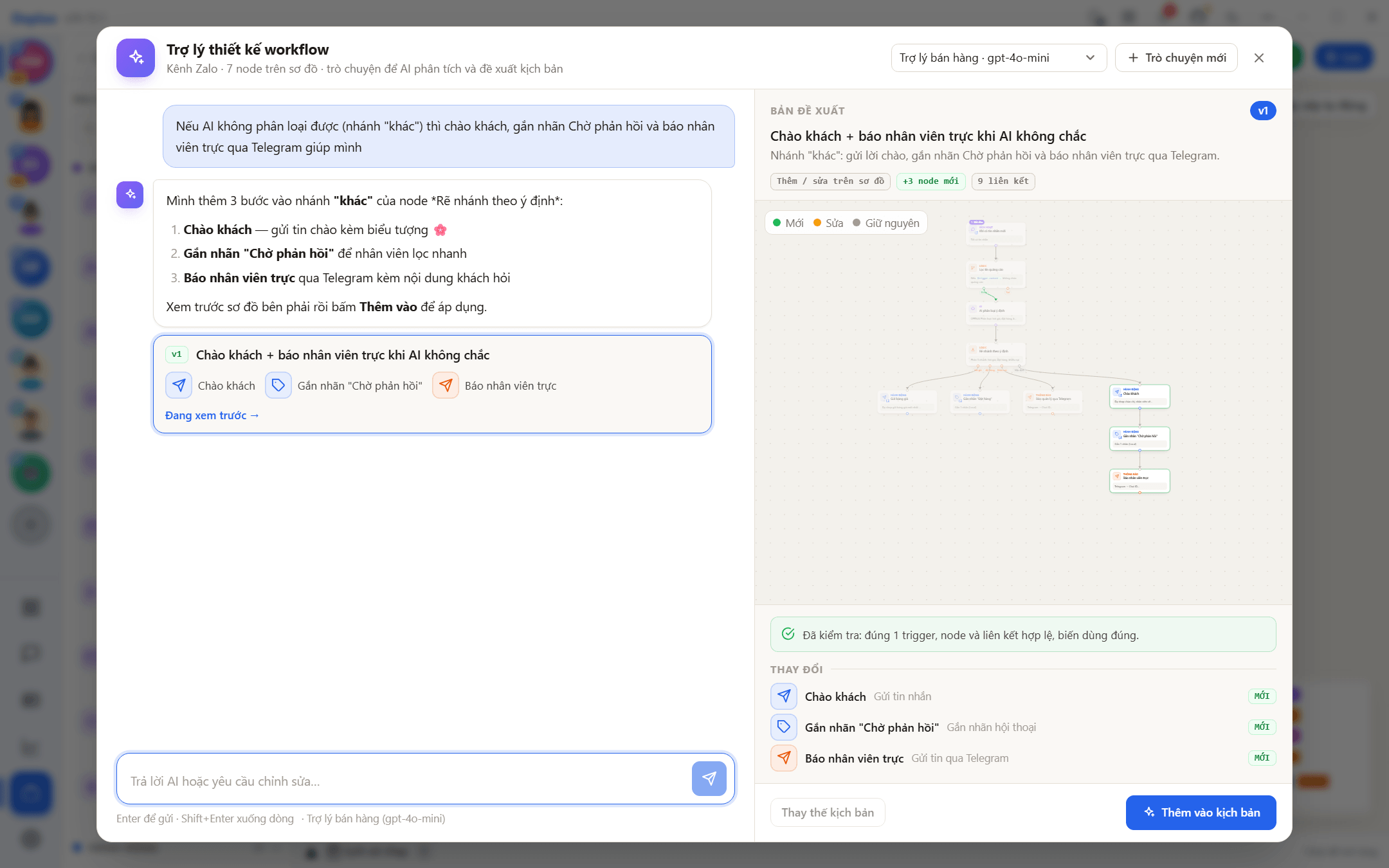
Task: Click the tag icon for 'Gắn nhãn "Chờ phản hồi"' in proposal card
Action: coord(278,385)
